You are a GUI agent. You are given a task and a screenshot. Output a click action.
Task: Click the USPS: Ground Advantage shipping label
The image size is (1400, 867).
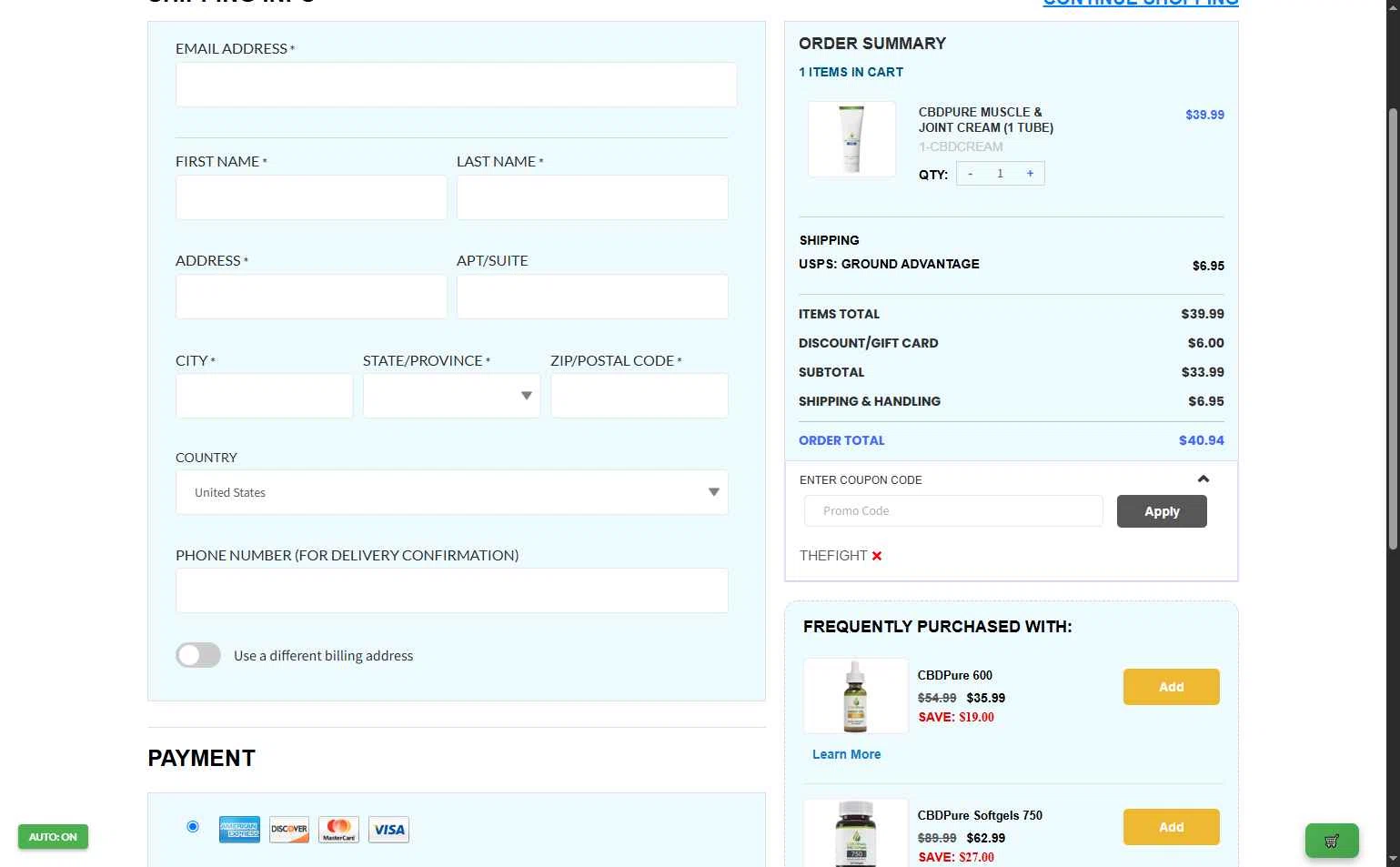coord(889,264)
